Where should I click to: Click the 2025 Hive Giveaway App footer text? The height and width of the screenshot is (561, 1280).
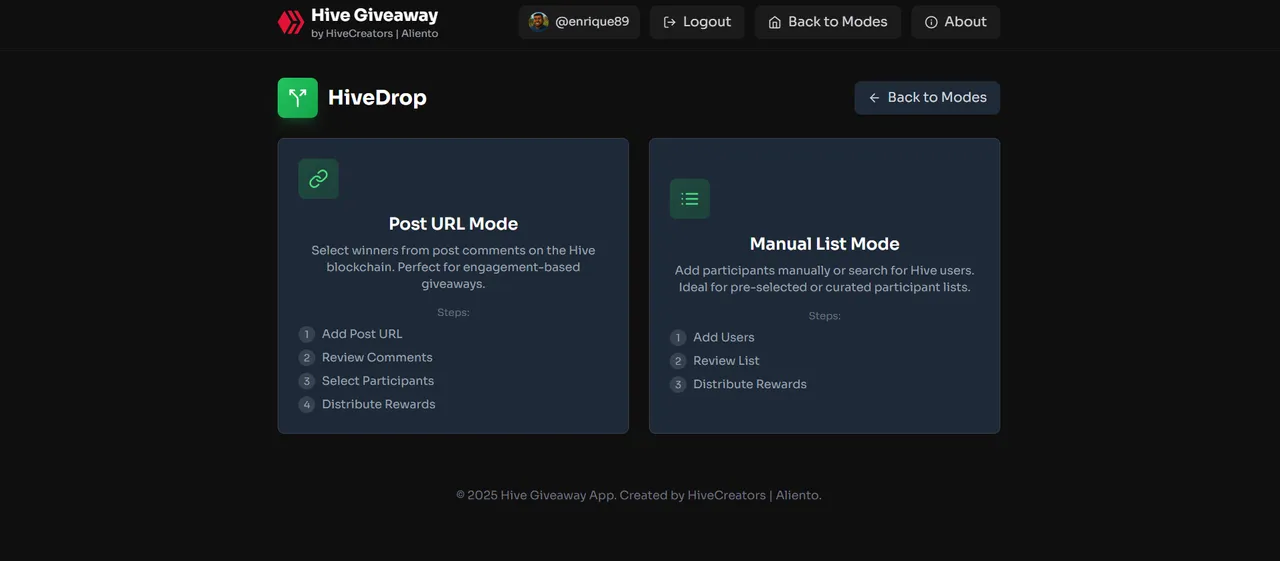[x=638, y=495]
